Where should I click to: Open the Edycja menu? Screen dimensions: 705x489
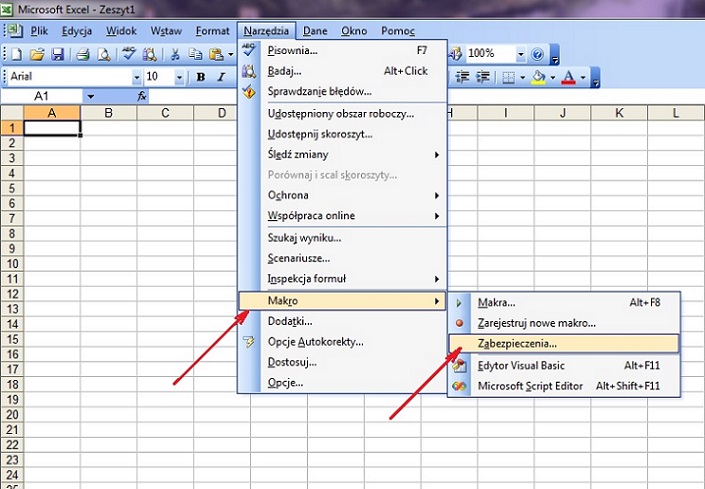click(77, 31)
